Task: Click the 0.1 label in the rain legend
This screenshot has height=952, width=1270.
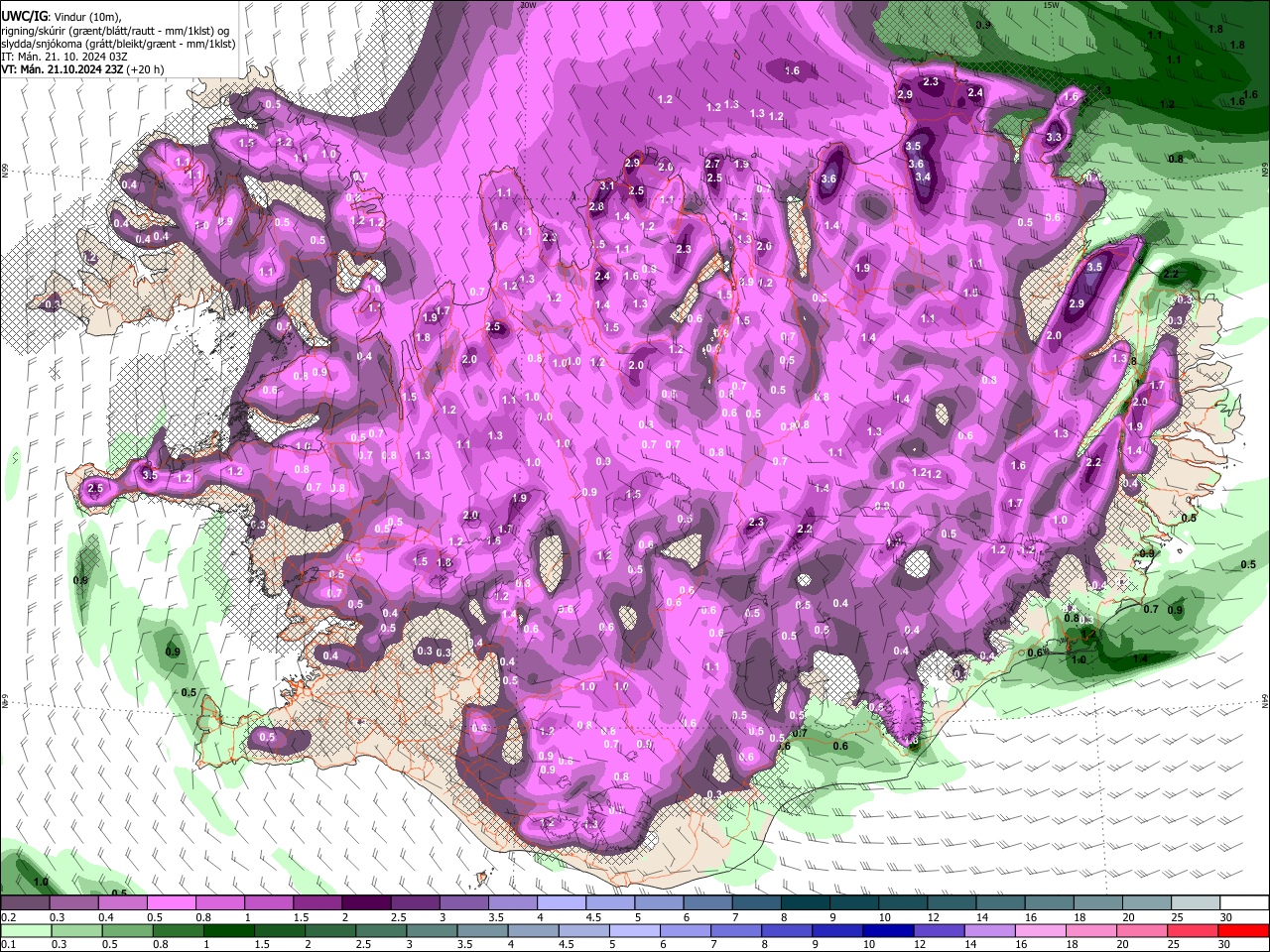Action: point(8,944)
